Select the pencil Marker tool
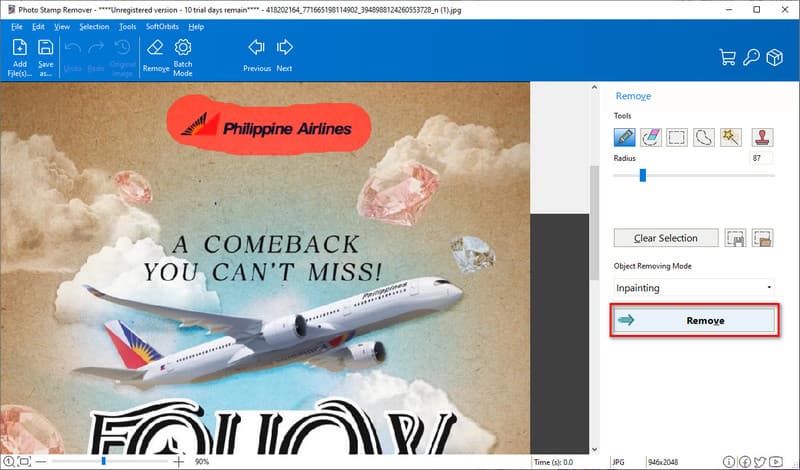This screenshot has width=800, height=470. (x=624, y=137)
